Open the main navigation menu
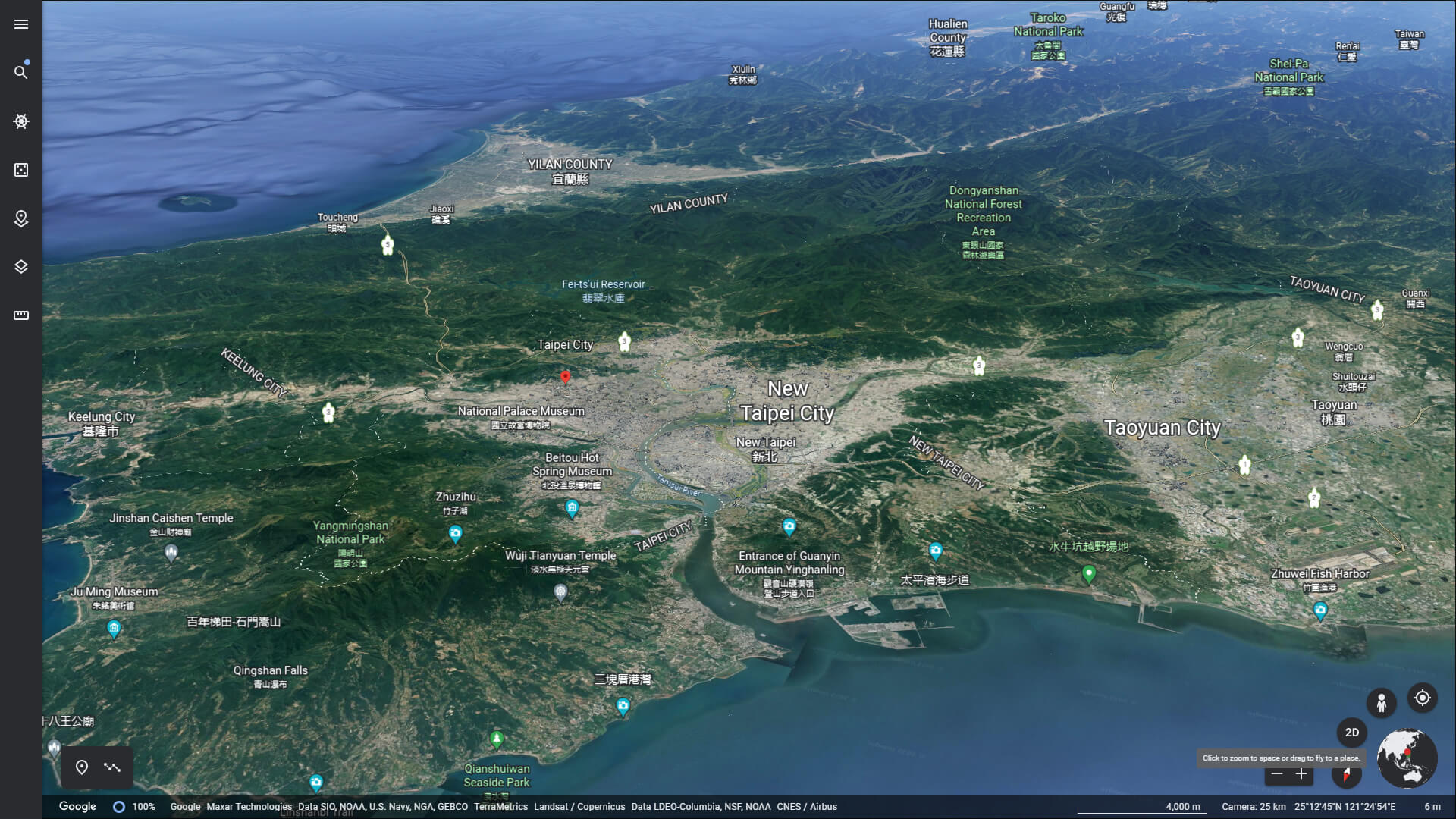Screen dimensions: 1456x819 pyautogui.click(x=21, y=24)
